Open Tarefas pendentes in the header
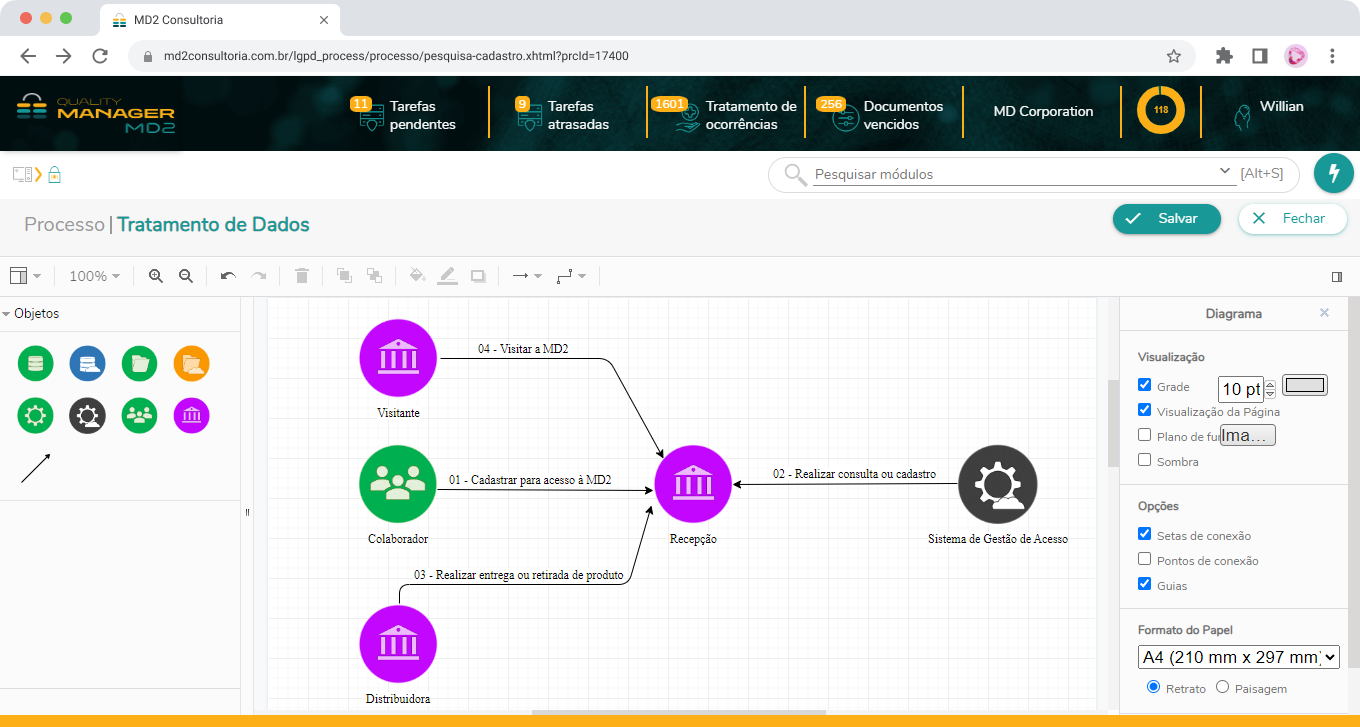Screen dimensions: 1360x727 (x=410, y=115)
